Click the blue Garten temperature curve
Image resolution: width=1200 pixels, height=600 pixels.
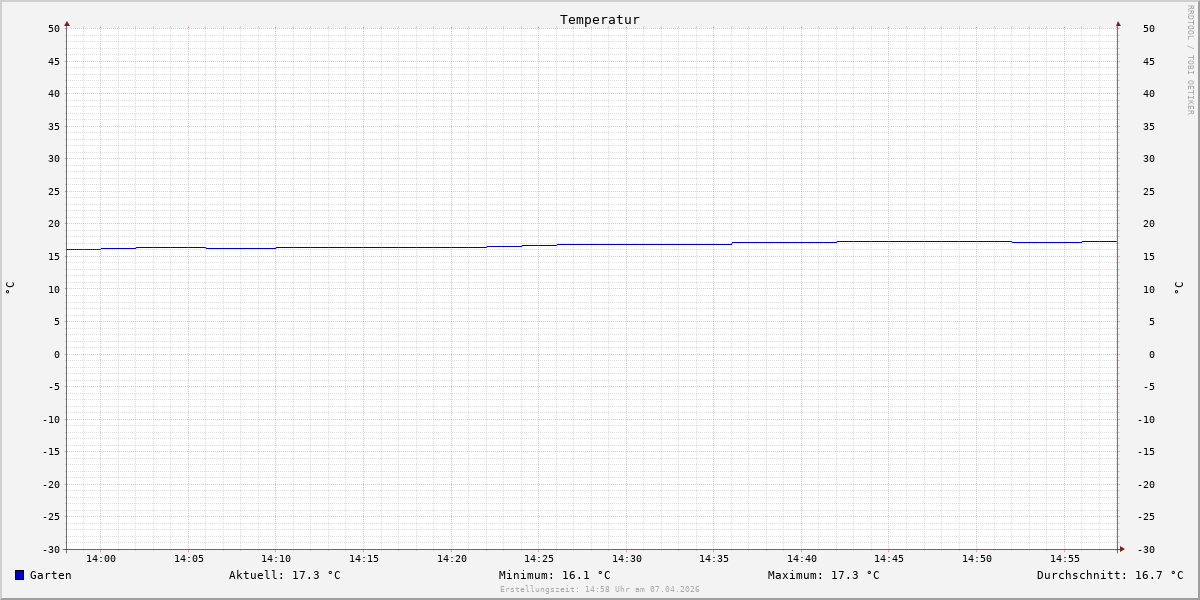point(592,245)
